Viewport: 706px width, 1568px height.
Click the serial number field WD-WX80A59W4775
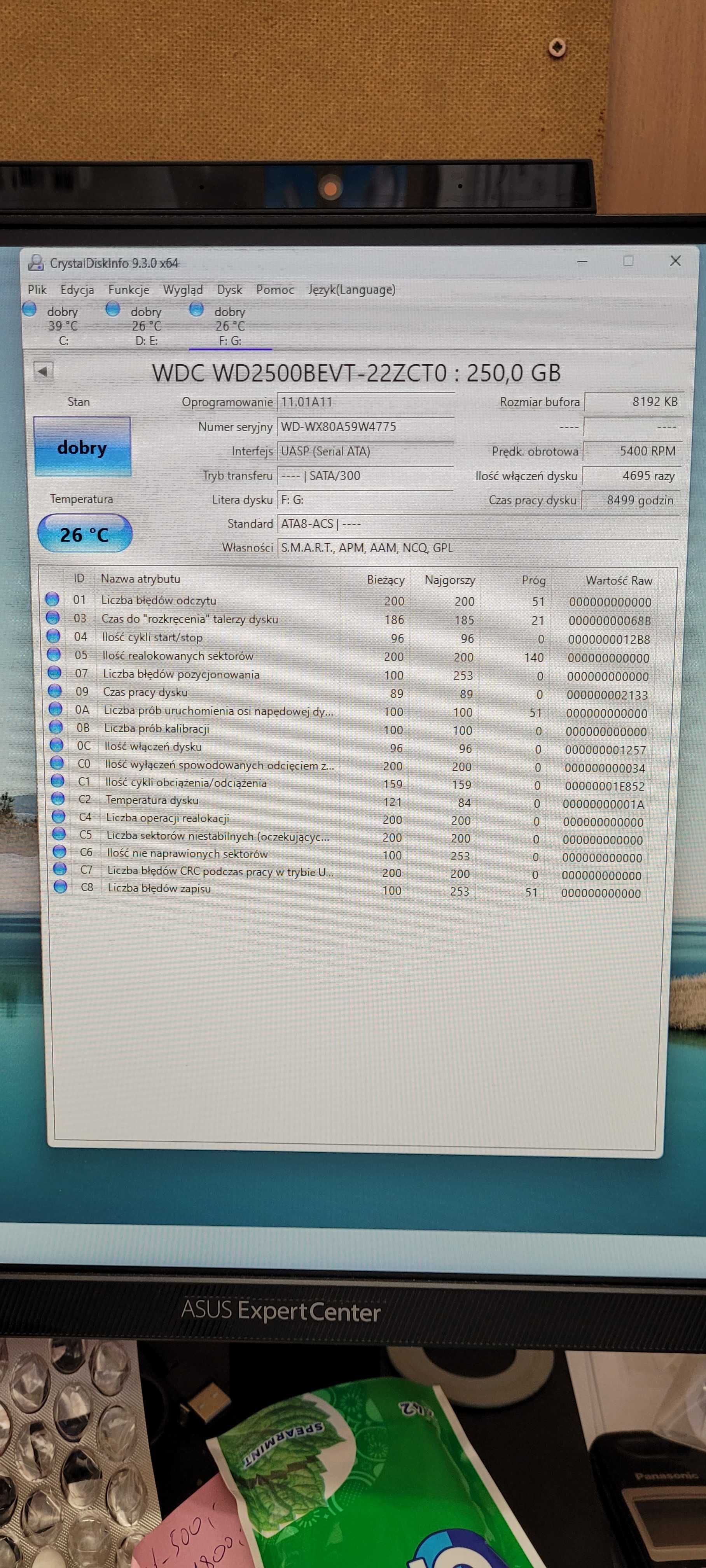click(365, 427)
